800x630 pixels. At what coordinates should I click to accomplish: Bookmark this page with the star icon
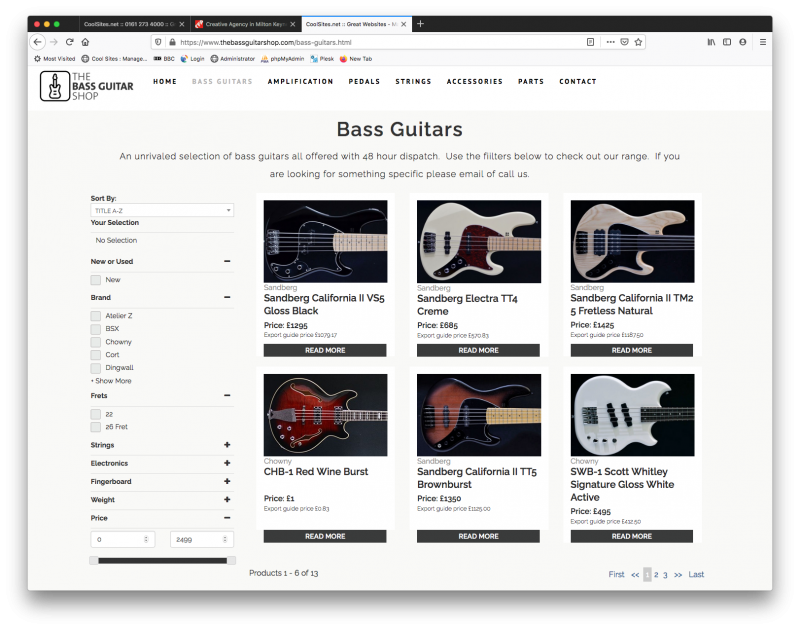pyautogui.click(x=638, y=42)
